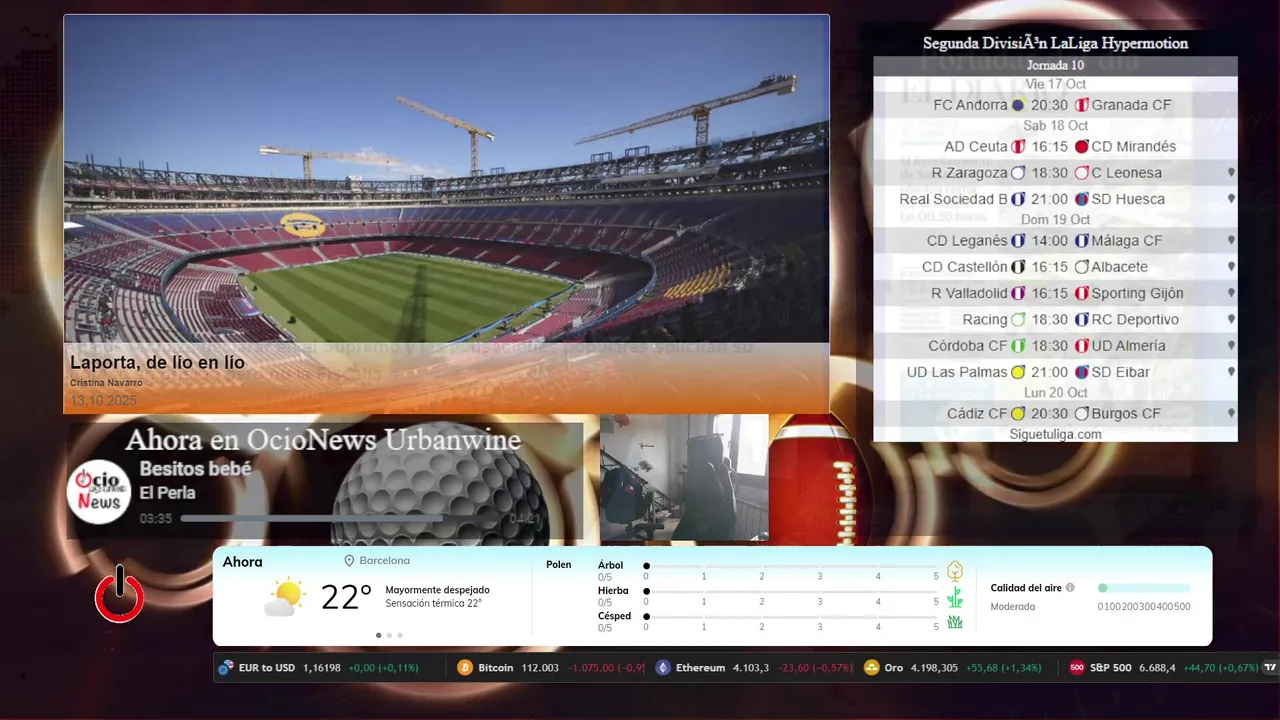Click the Césped pollen level scale
The height and width of the screenshot is (720, 1280).
tap(791, 617)
